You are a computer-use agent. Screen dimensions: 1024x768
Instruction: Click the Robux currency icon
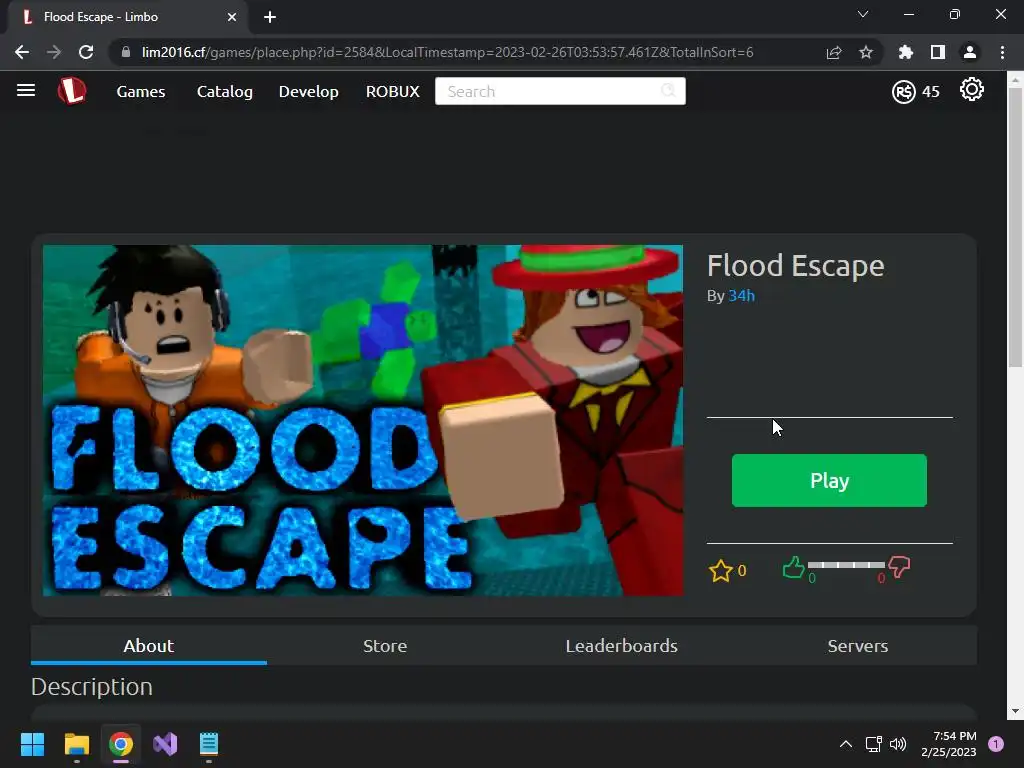(x=904, y=91)
